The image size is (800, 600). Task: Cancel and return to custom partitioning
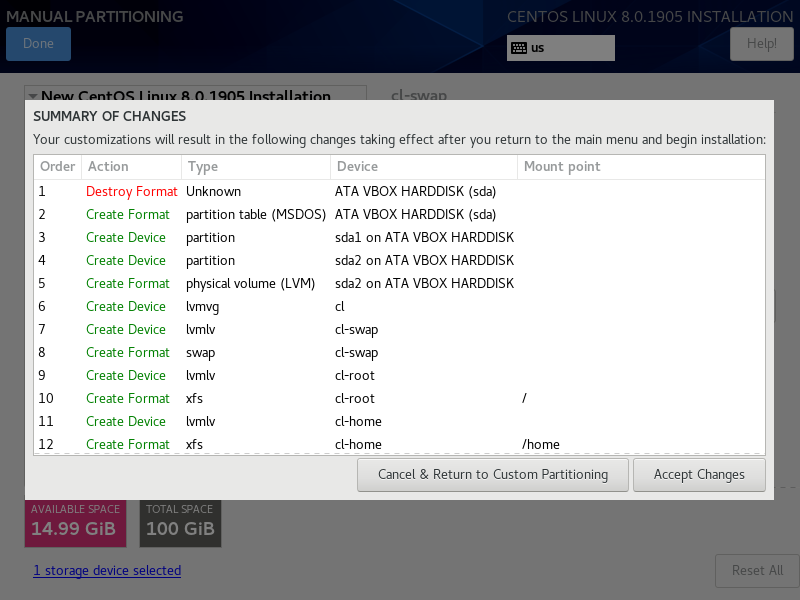(x=492, y=475)
